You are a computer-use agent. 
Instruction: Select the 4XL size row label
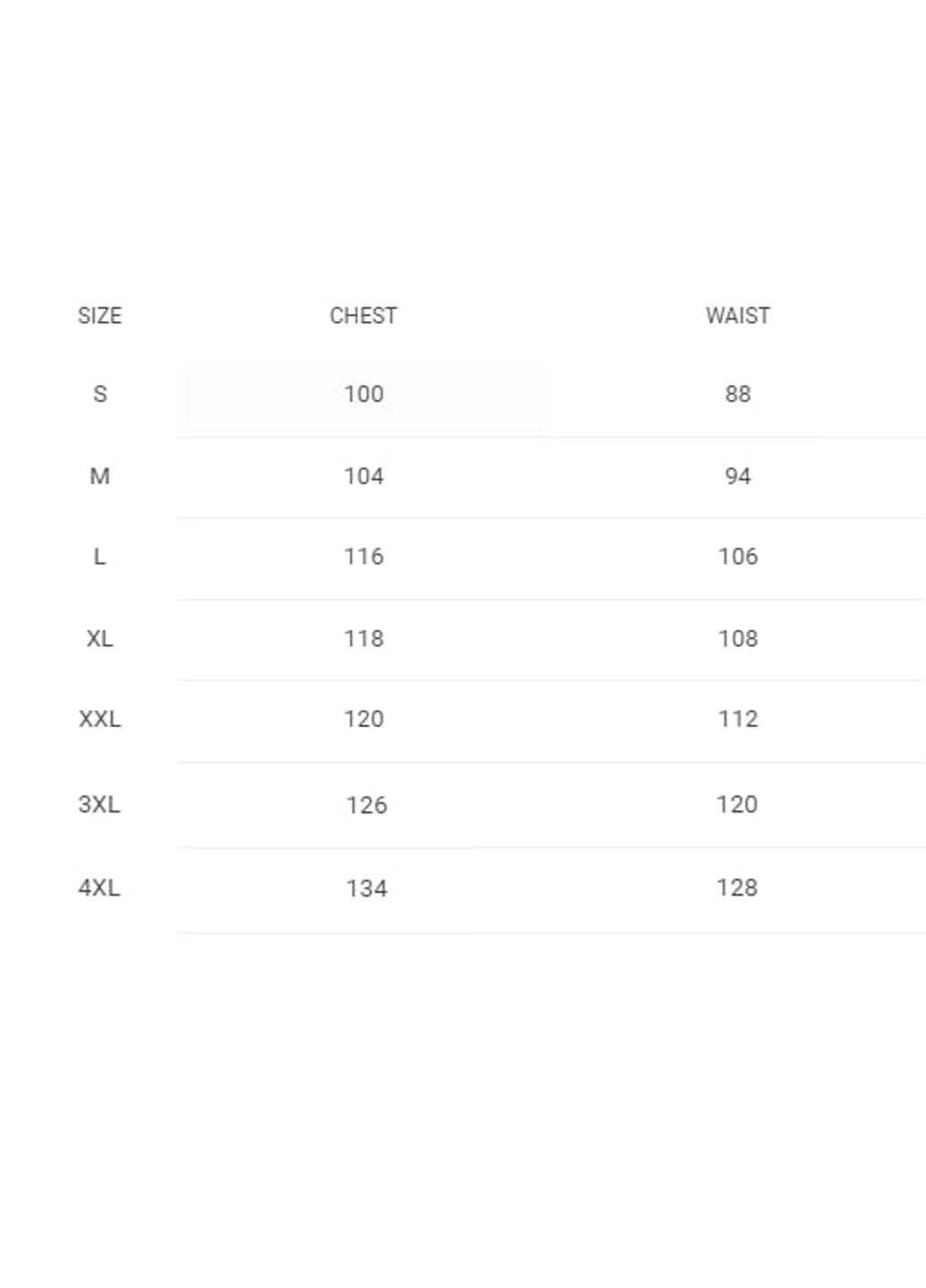click(99, 888)
